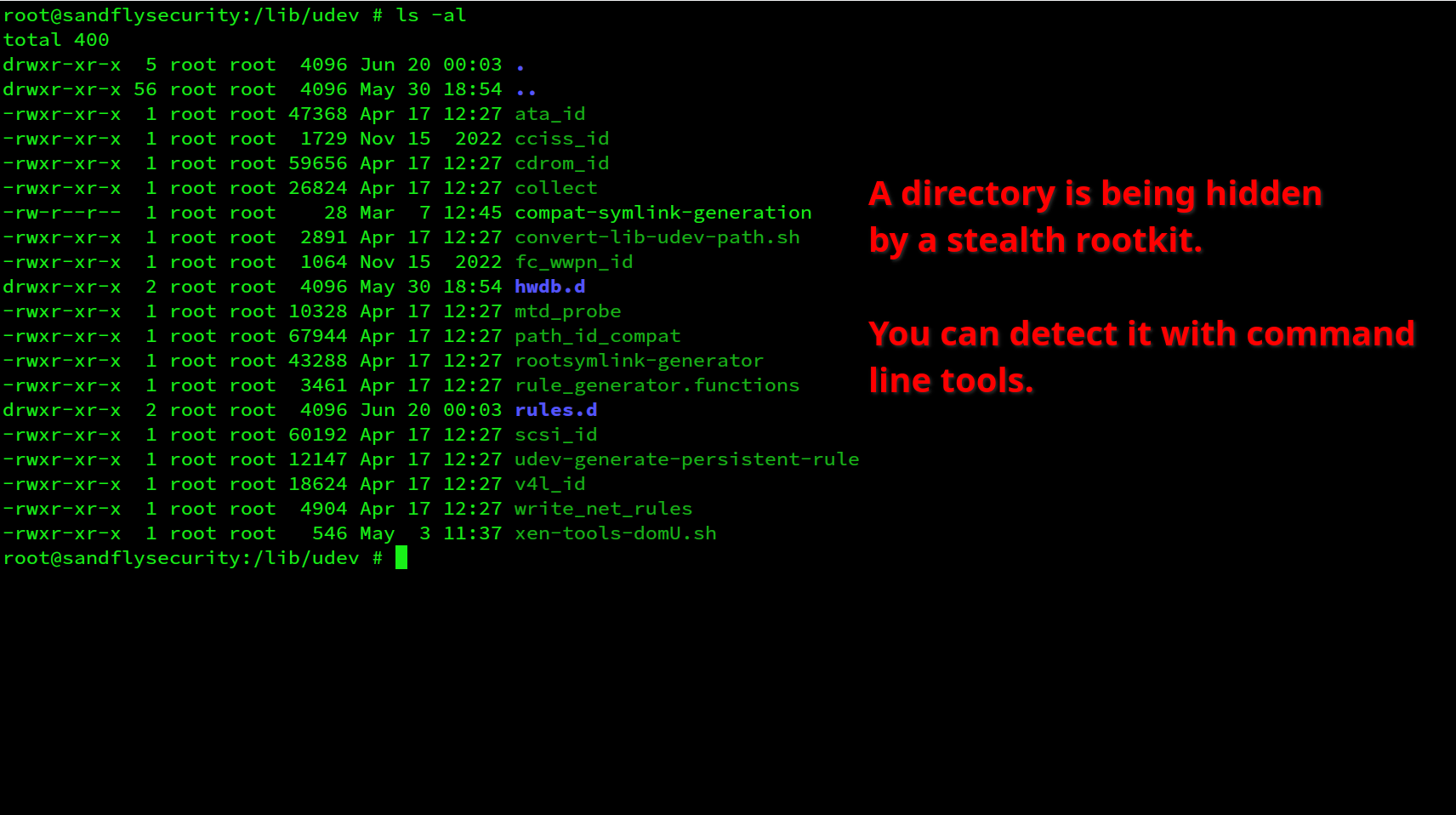1456x815 pixels.
Task: Click the ata_id filename
Action: pos(549,113)
